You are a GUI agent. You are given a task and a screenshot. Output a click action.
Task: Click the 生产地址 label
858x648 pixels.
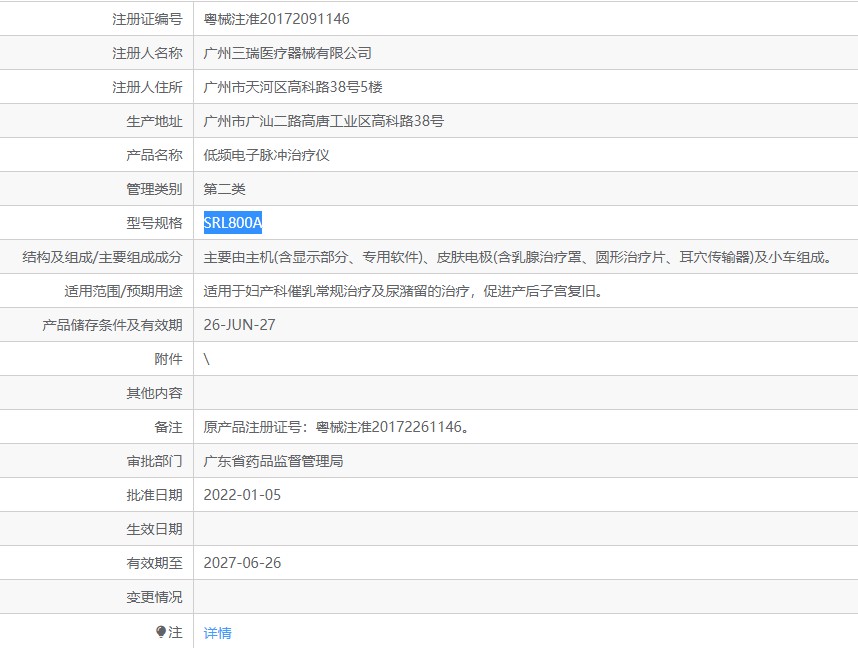[x=154, y=121]
